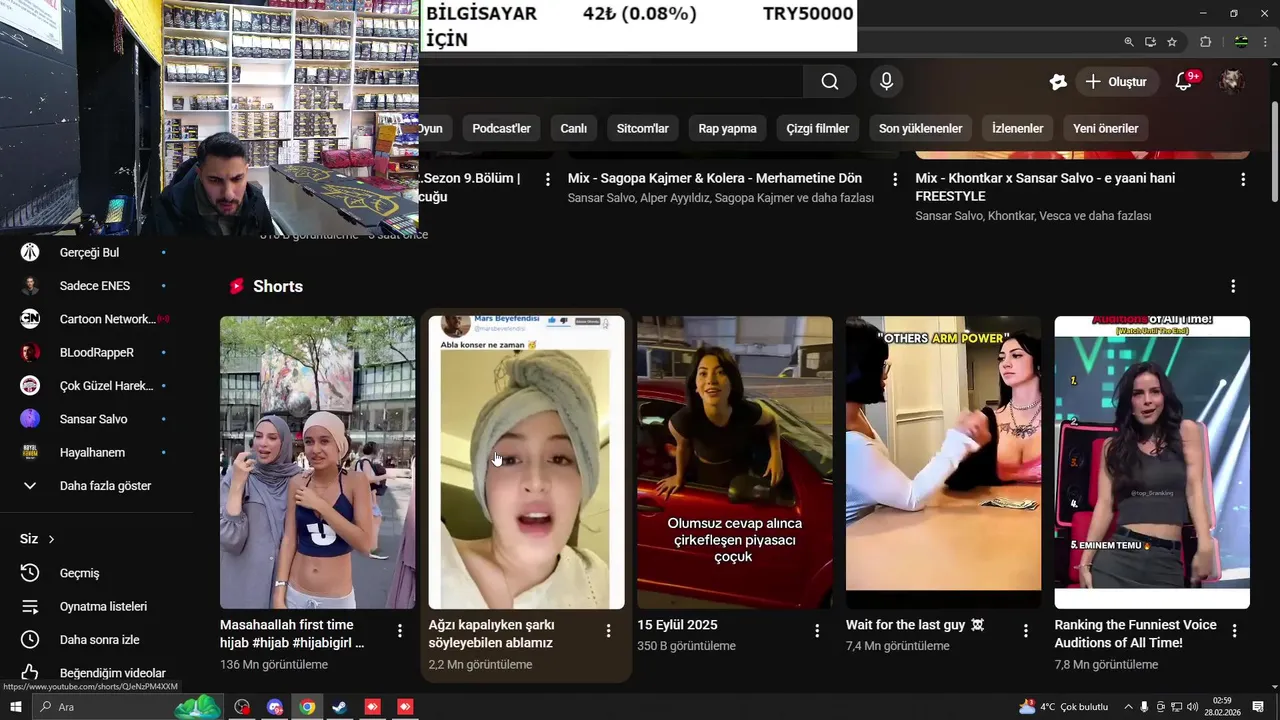
Task: Switch to Discord in the taskbar
Action: [275, 707]
